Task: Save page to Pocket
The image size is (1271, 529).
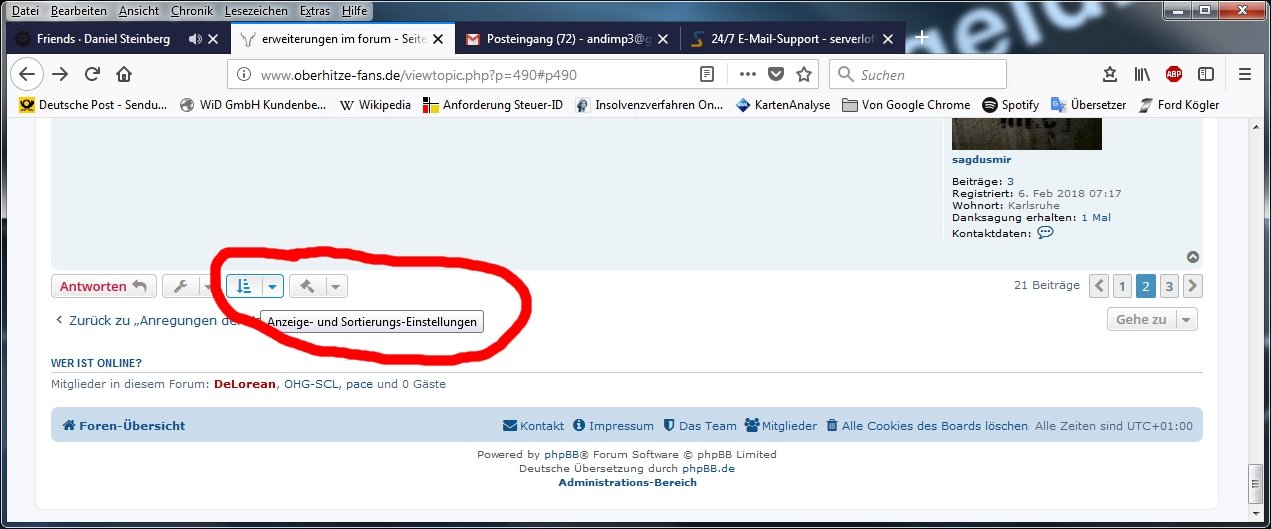Action: click(775, 74)
